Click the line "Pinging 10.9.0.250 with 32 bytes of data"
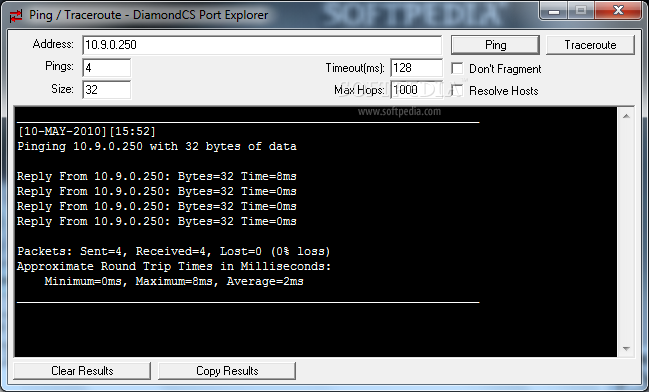The image size is (649, 392). click(x=157, y=147)
